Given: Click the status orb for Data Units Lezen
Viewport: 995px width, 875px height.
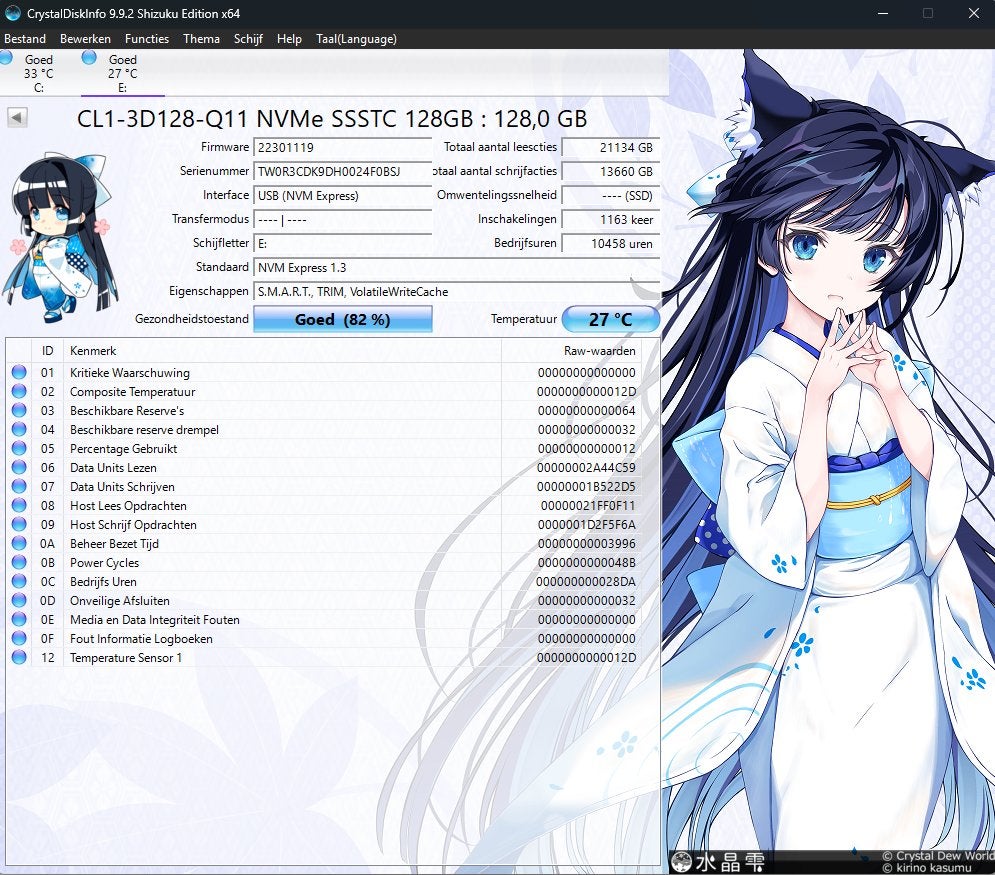Looking at the screenshot, I should [x=19, y=468].
